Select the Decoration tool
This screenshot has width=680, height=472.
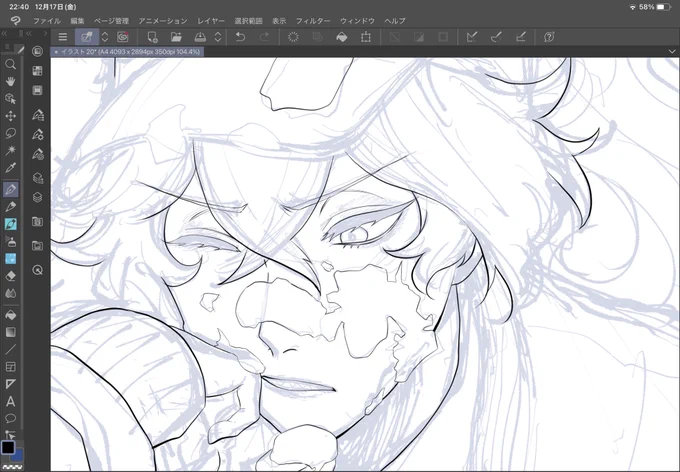coord(10,259)
